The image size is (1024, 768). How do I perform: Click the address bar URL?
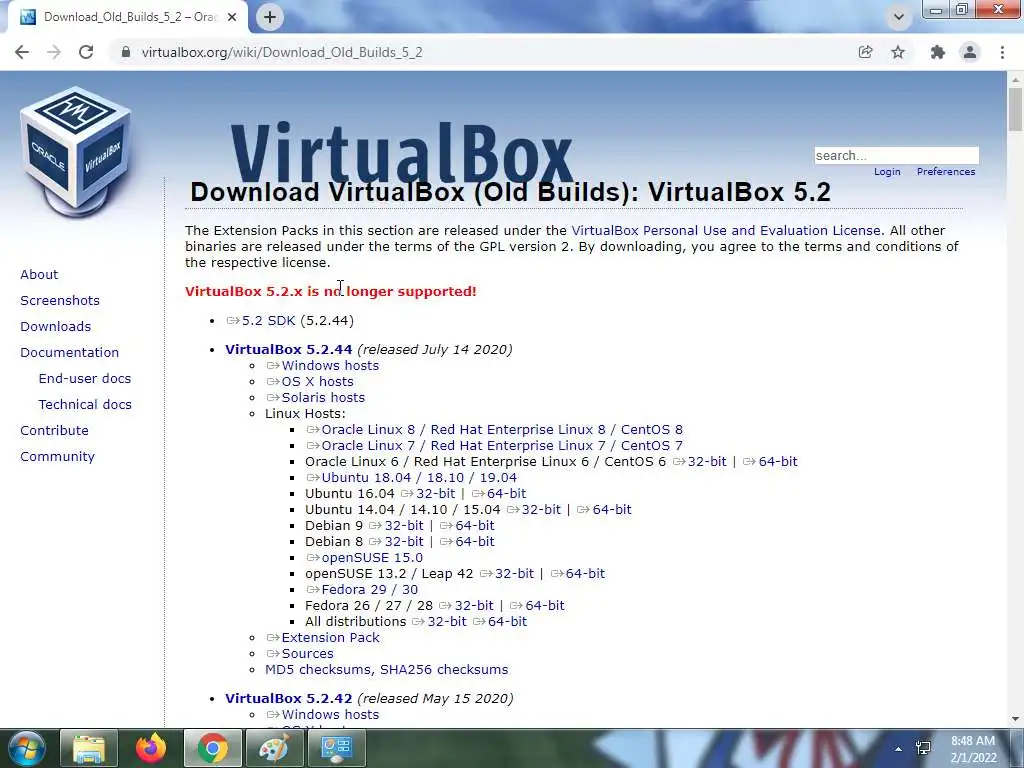tap(282, 52)
